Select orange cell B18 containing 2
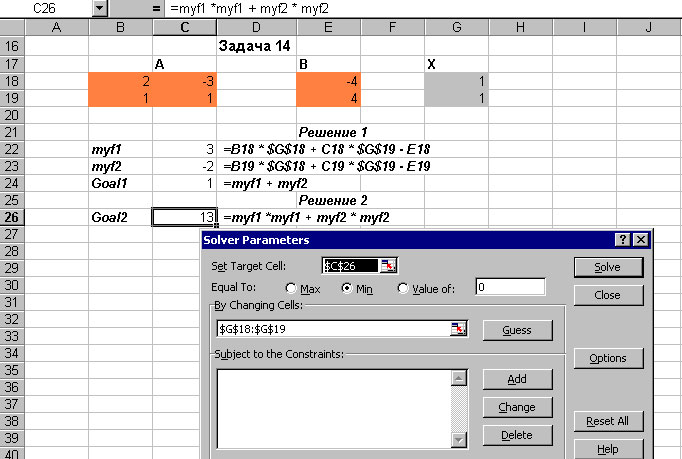The image size is (682, 459). 121,81
